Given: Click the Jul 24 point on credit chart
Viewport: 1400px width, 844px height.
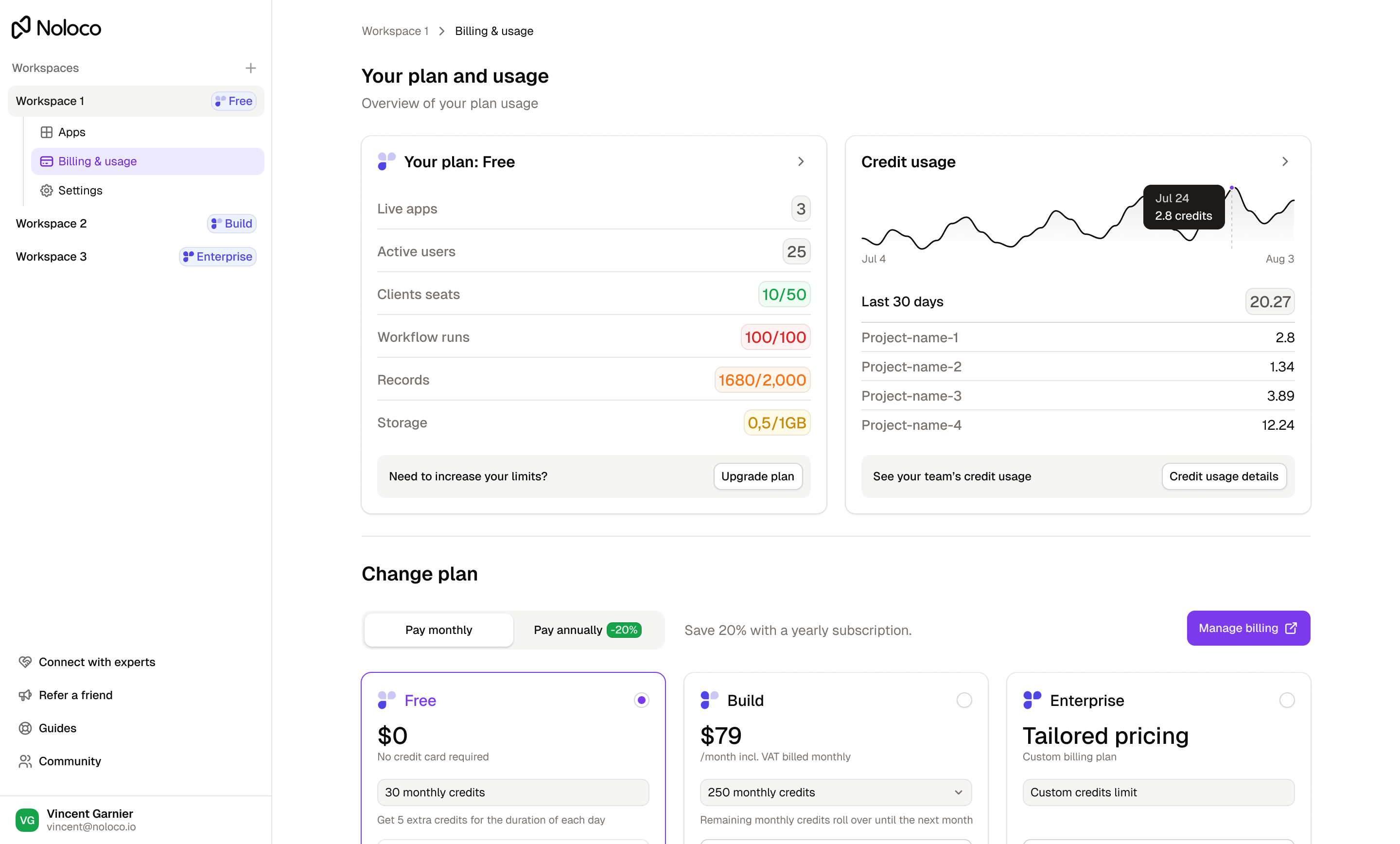Looking at the screenshot, I should [x=1232, y=188].
